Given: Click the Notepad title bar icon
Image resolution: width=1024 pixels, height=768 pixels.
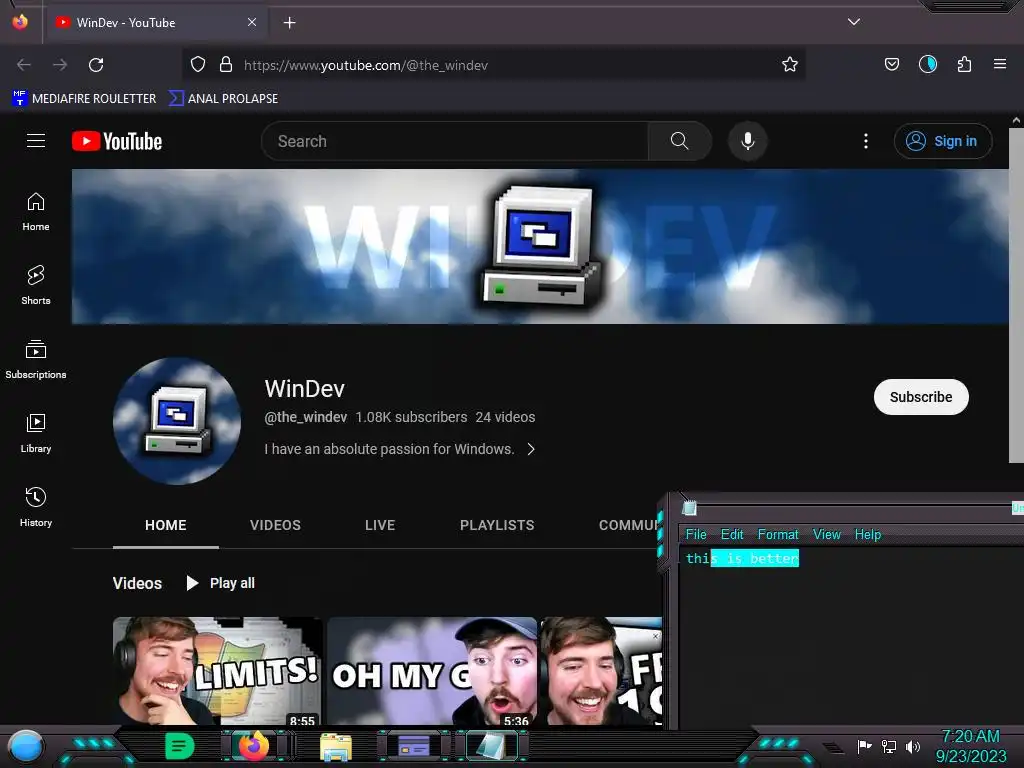Looking at the screenshot, I should pyautogui.click(x=690, y=507).
